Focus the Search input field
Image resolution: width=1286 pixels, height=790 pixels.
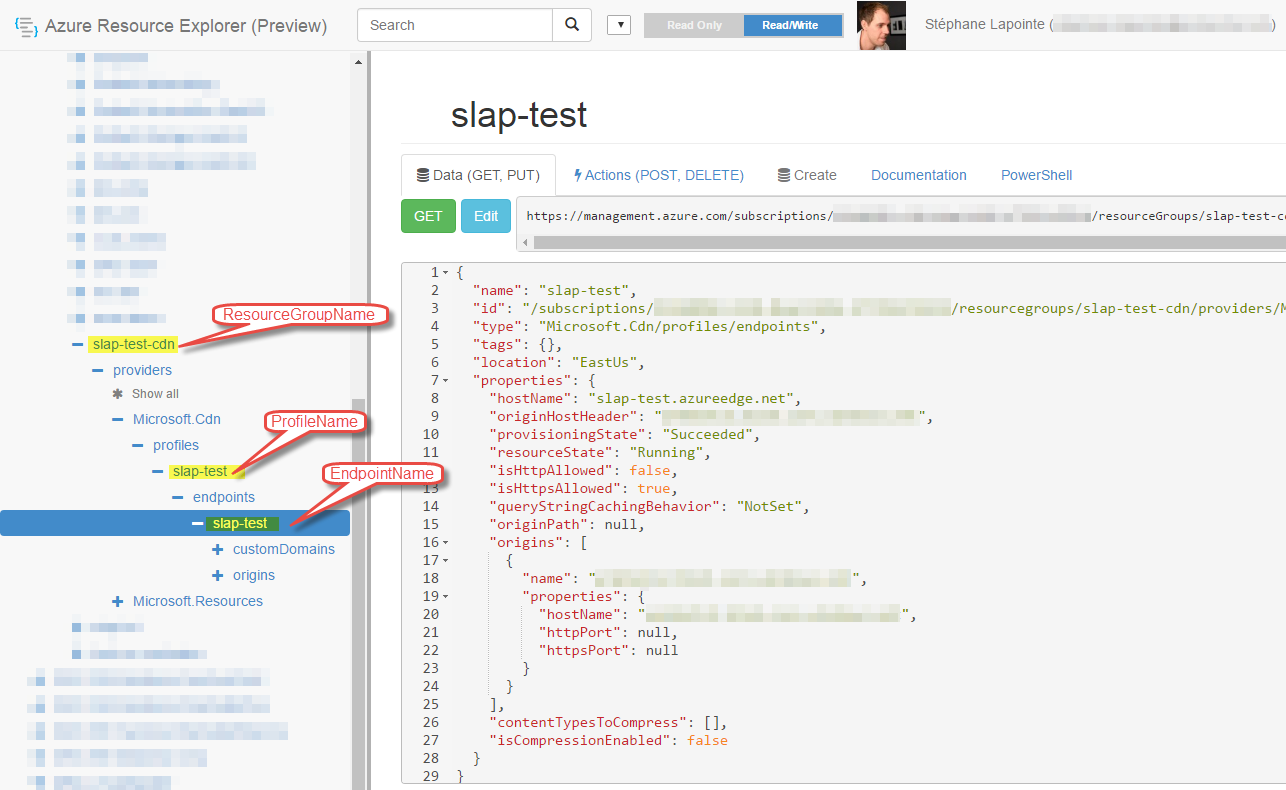pos(455,25)
